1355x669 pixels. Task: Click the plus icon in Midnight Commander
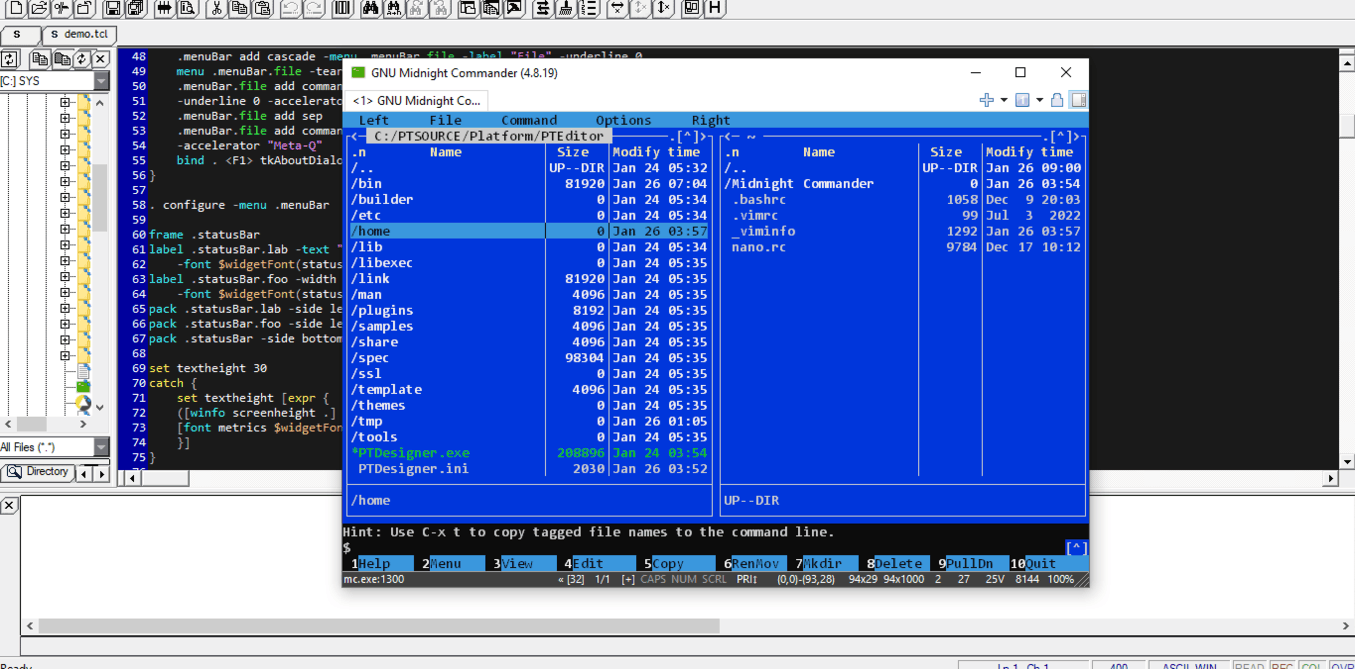click(986, 100)
